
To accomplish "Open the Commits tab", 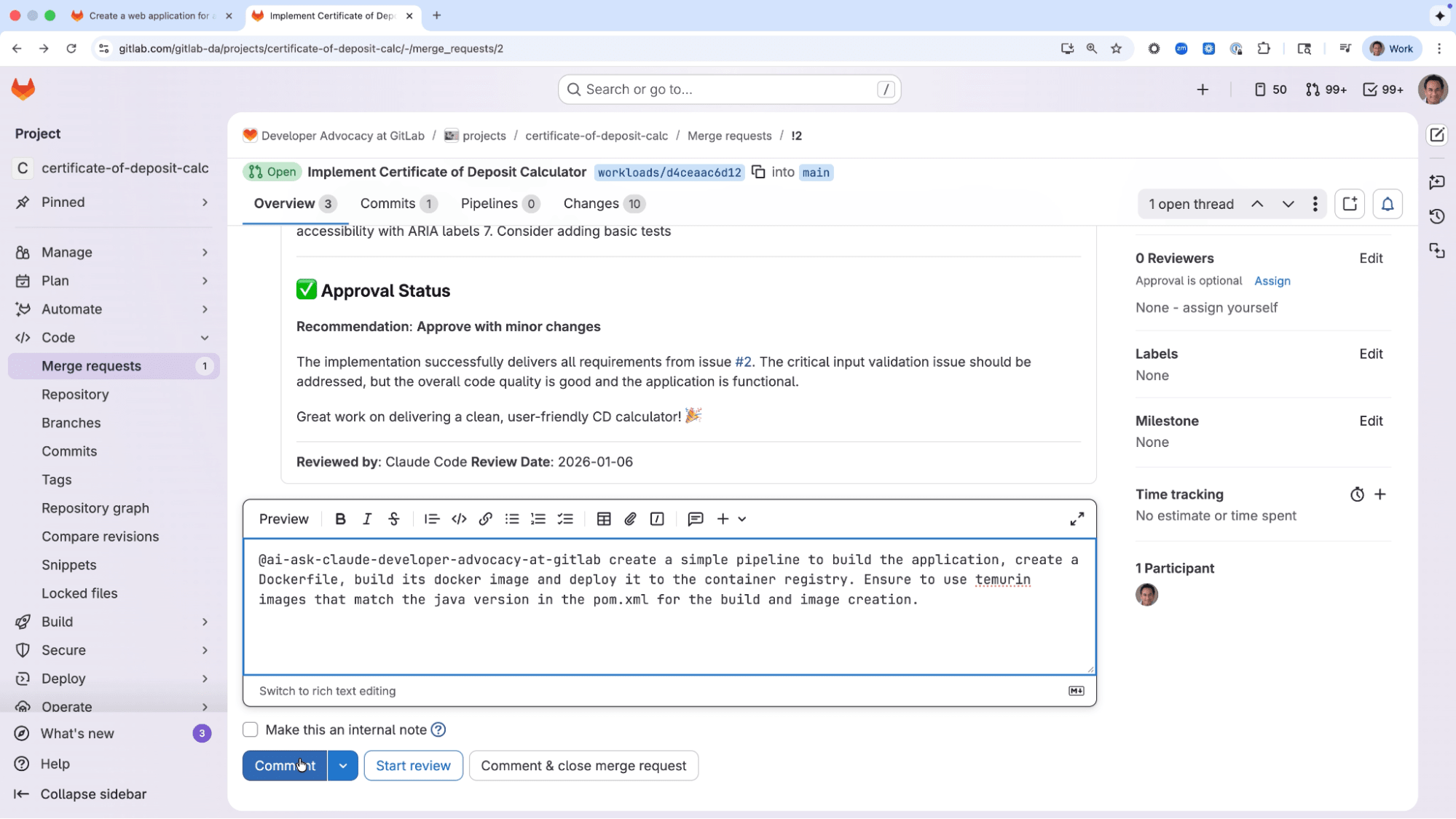I will pos(388,204).
